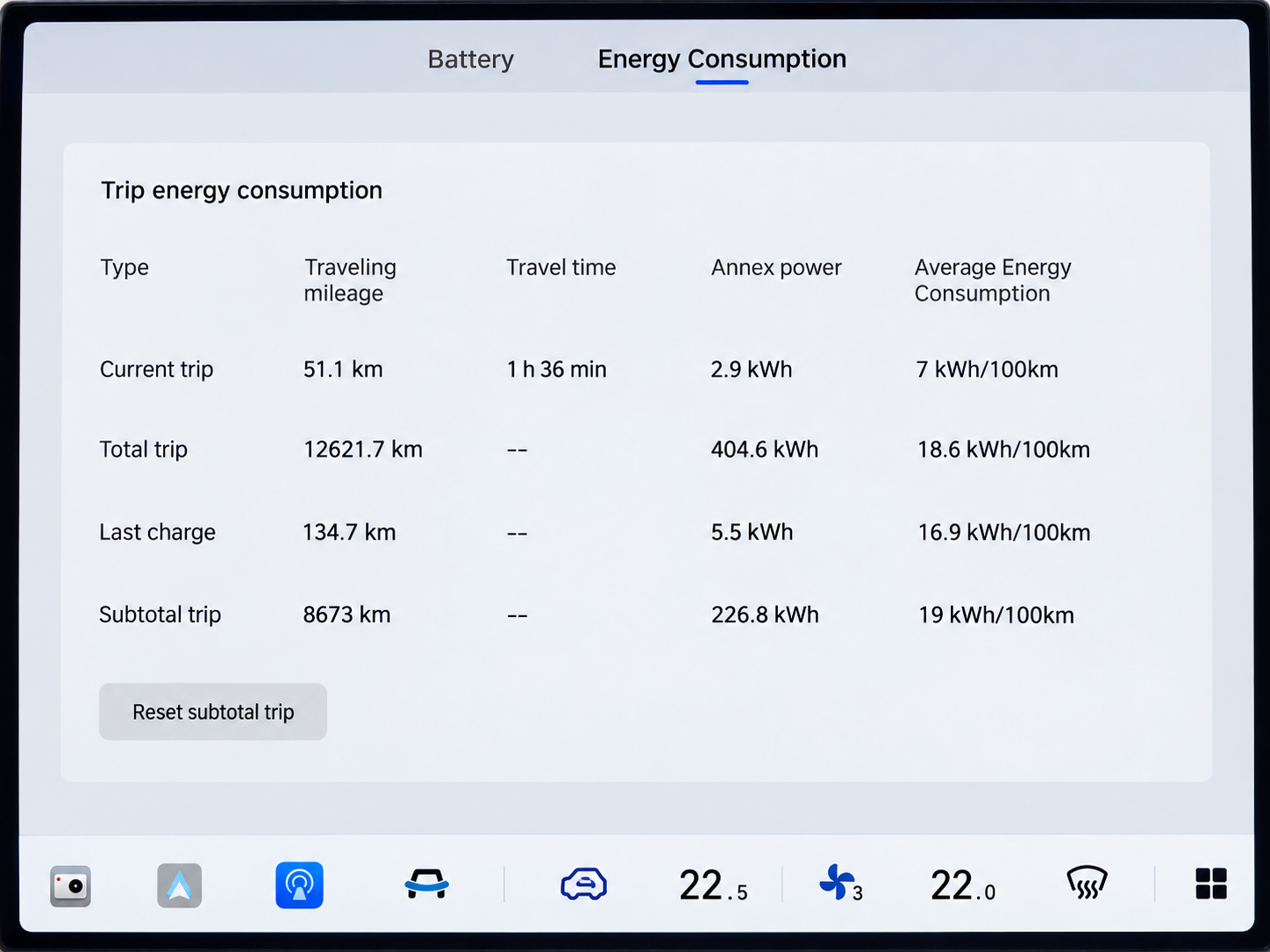1270x952 pixels.
Task: Open the blue podcast broadcast app
Action: [x=299, y=885]
